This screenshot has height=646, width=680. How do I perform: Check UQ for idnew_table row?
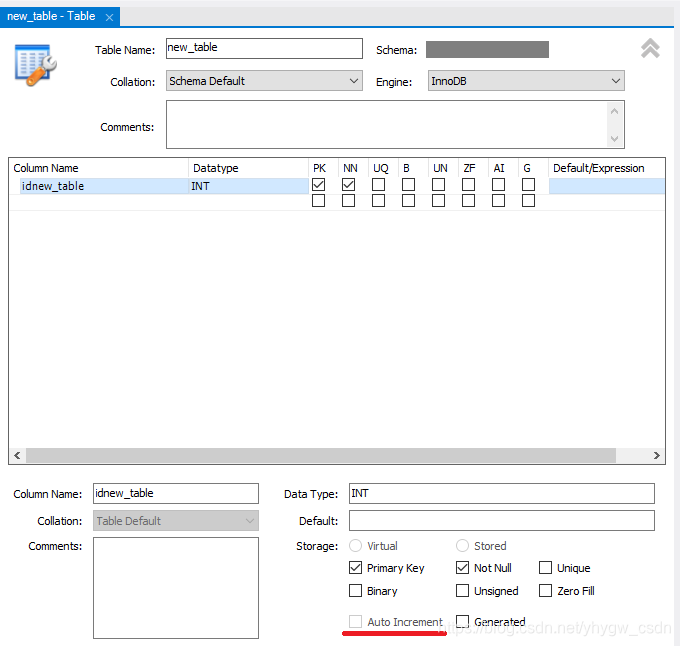tap(378, 185)
